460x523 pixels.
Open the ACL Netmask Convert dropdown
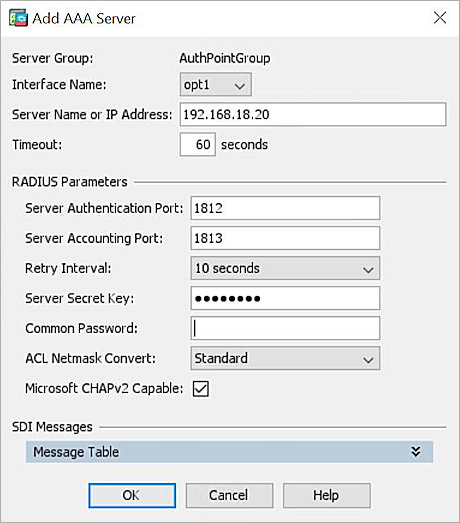(x=285, y=358)
